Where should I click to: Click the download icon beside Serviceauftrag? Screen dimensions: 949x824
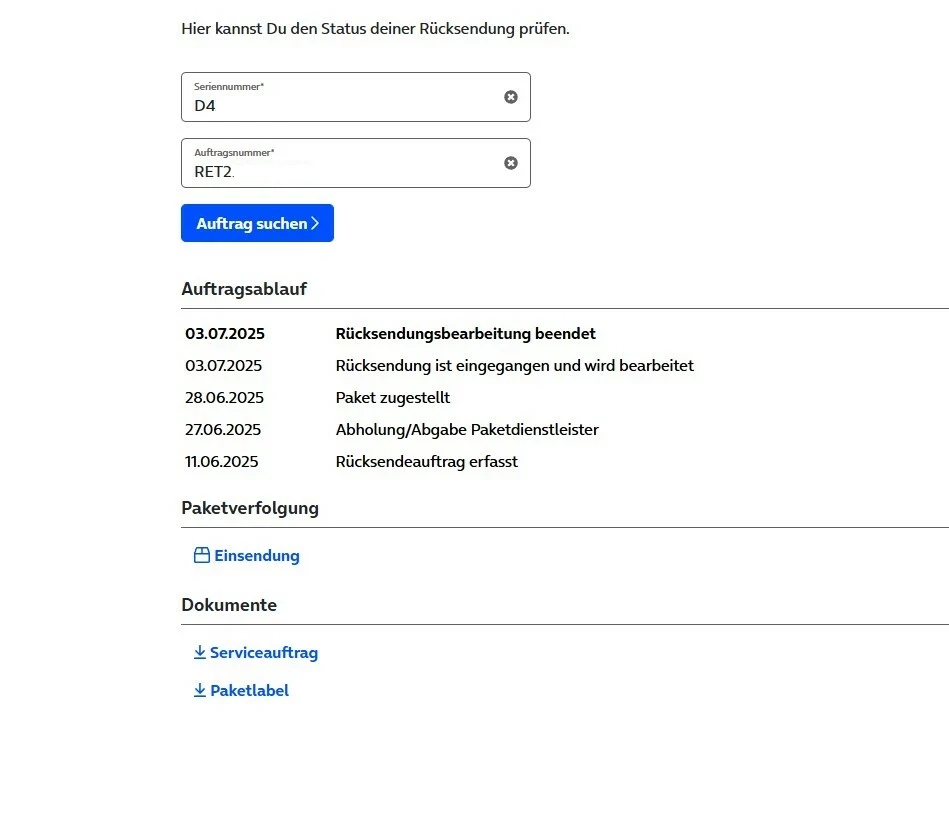199,653
